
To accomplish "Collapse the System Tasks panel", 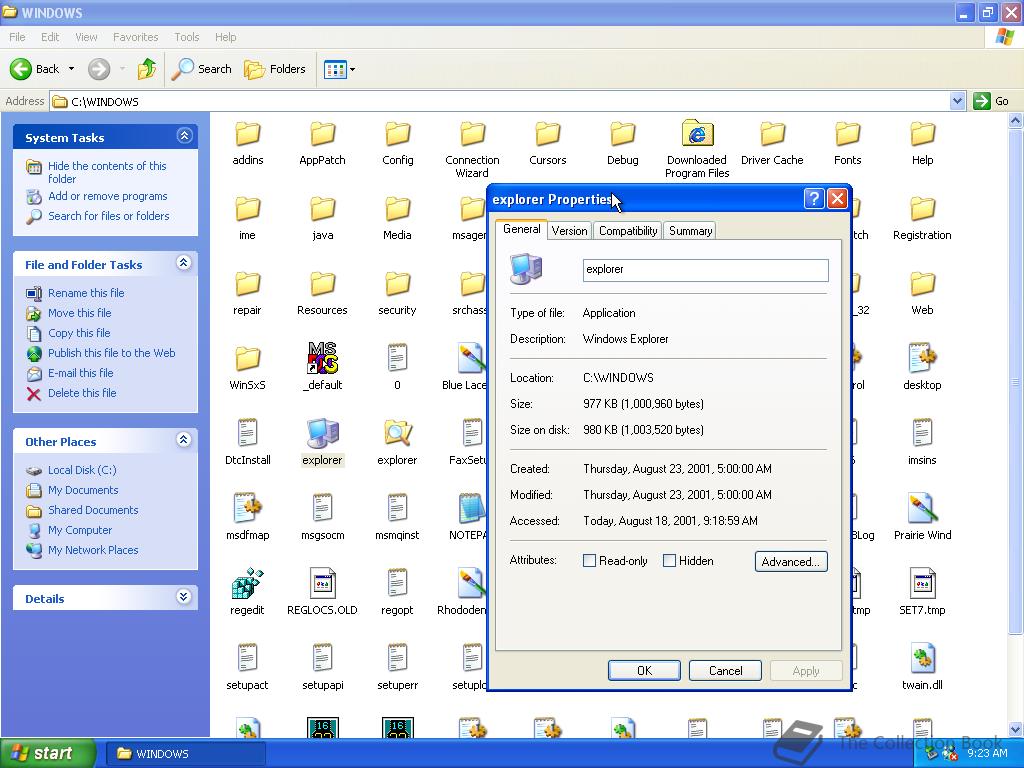I will coord(184,136).
